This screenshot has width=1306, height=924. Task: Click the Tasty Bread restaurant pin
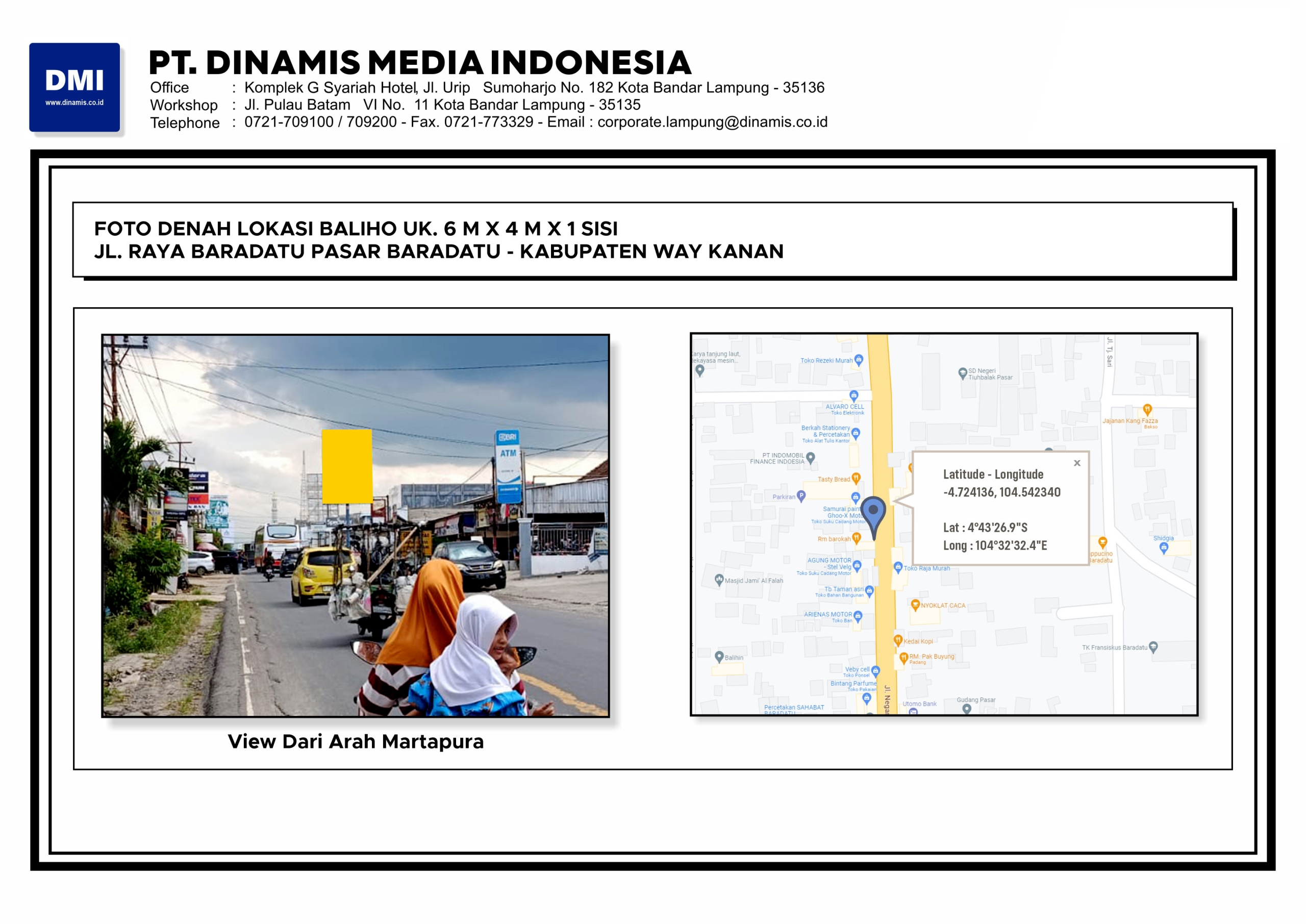pos(856,478)
